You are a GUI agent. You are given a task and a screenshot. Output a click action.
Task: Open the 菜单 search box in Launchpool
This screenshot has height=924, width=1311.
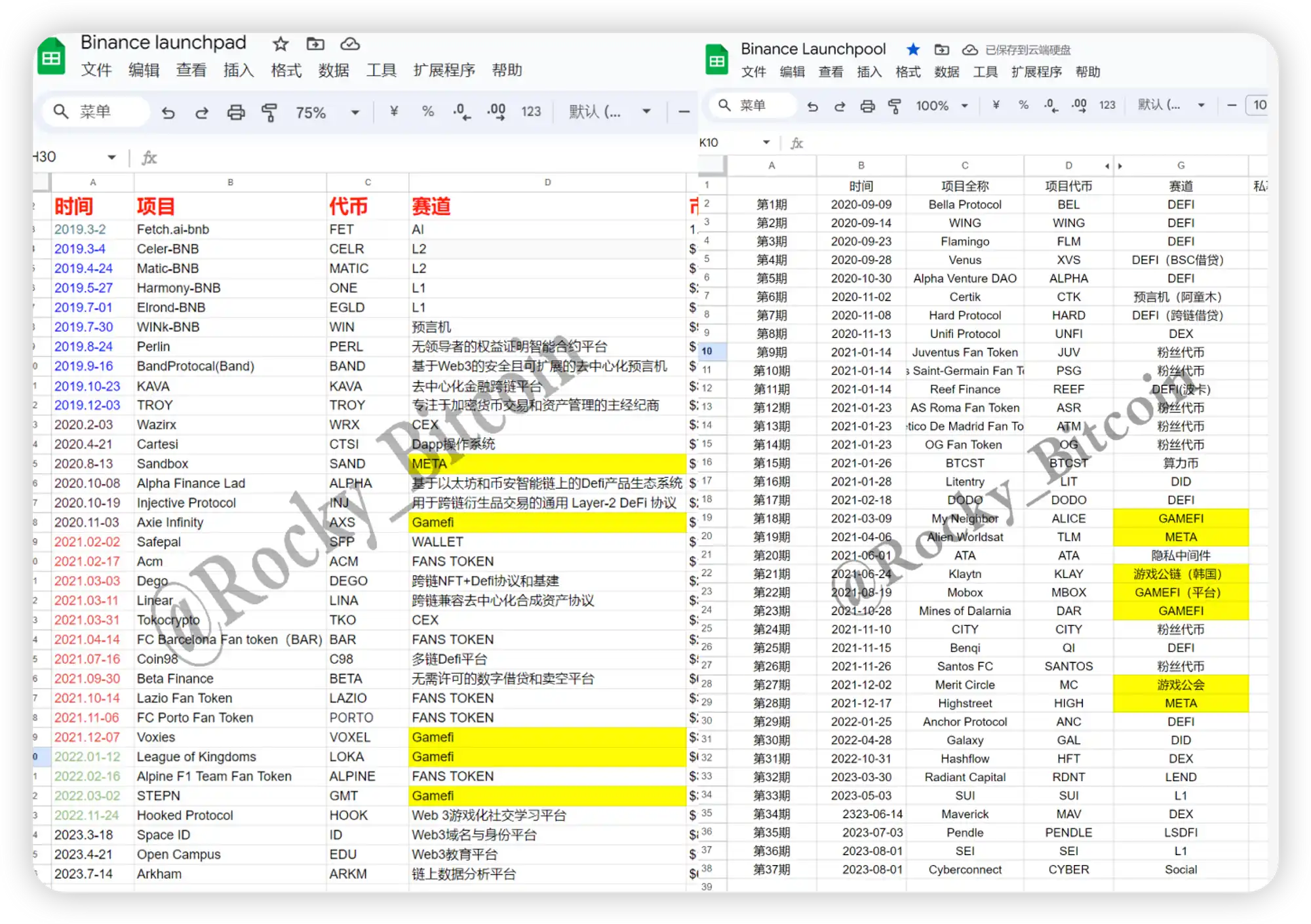(754, 105)
